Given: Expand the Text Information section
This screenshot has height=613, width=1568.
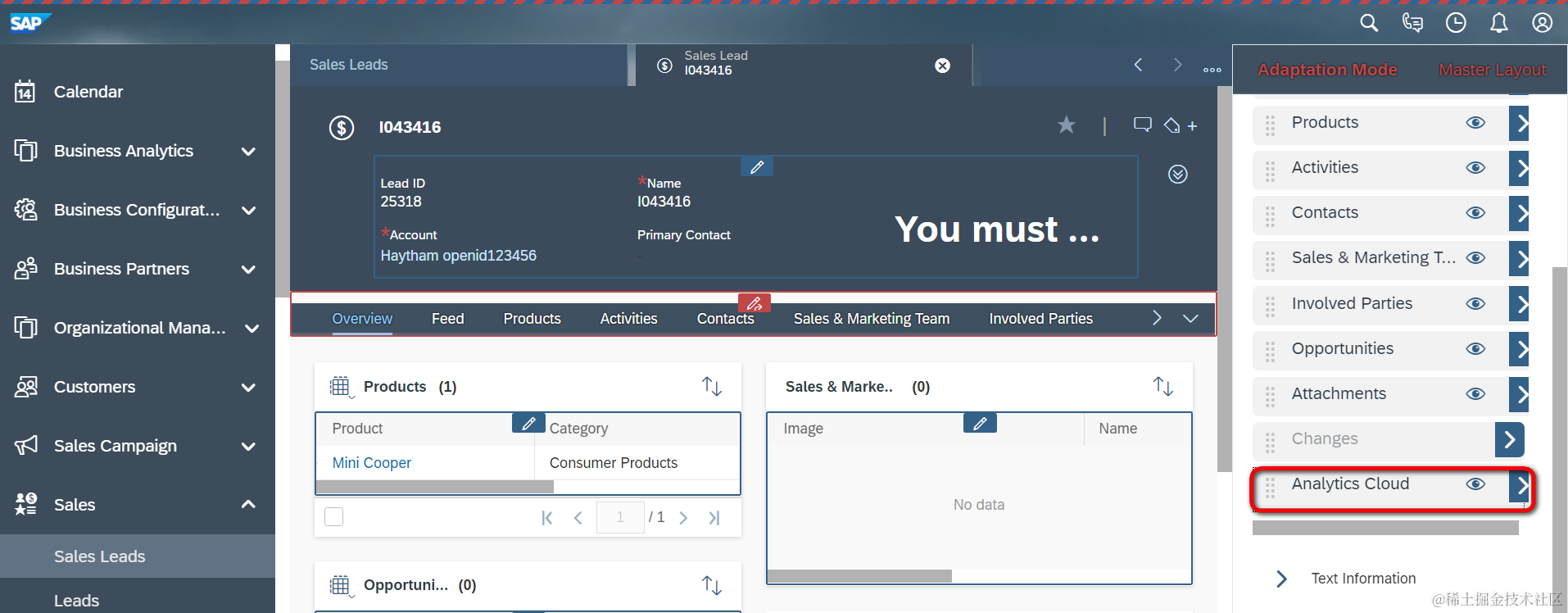Looking at the screenshot, I should [x=1282, y=579].
